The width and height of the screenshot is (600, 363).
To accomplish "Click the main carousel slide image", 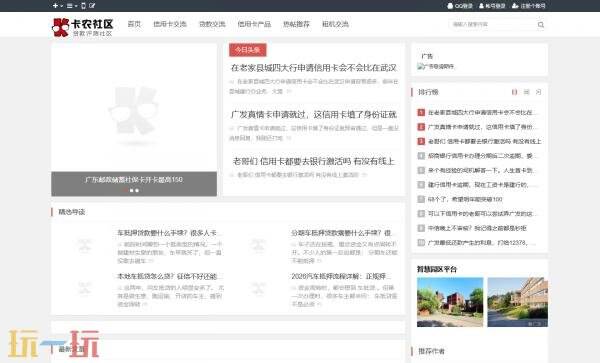I will 134,108.
